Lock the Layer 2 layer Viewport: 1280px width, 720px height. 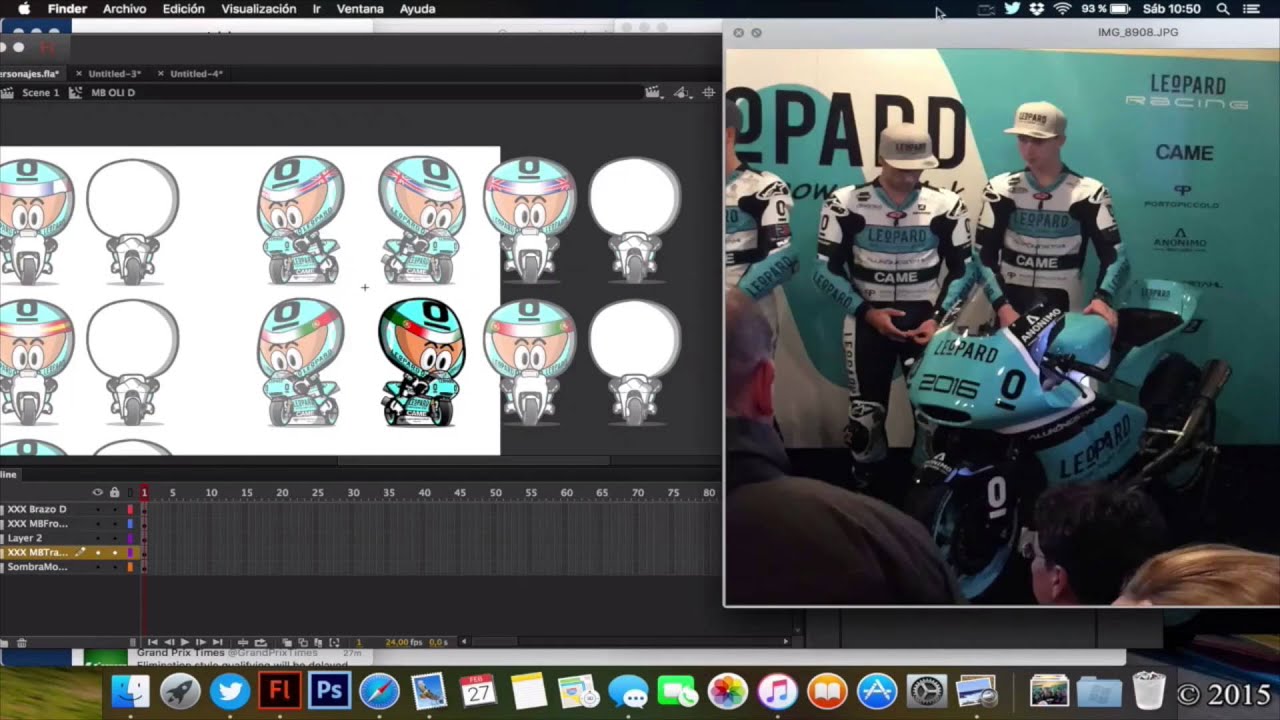(x=115, y=538)
